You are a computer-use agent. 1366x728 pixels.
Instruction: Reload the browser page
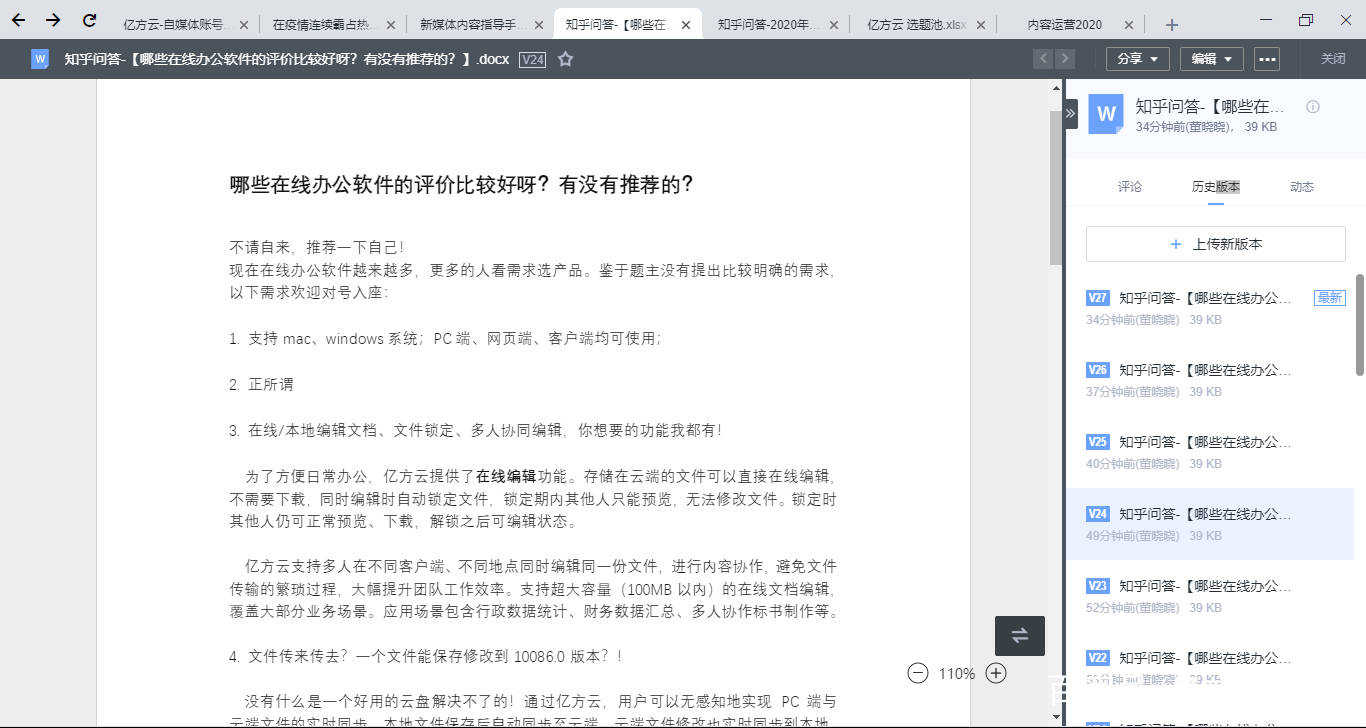(89, 20)
